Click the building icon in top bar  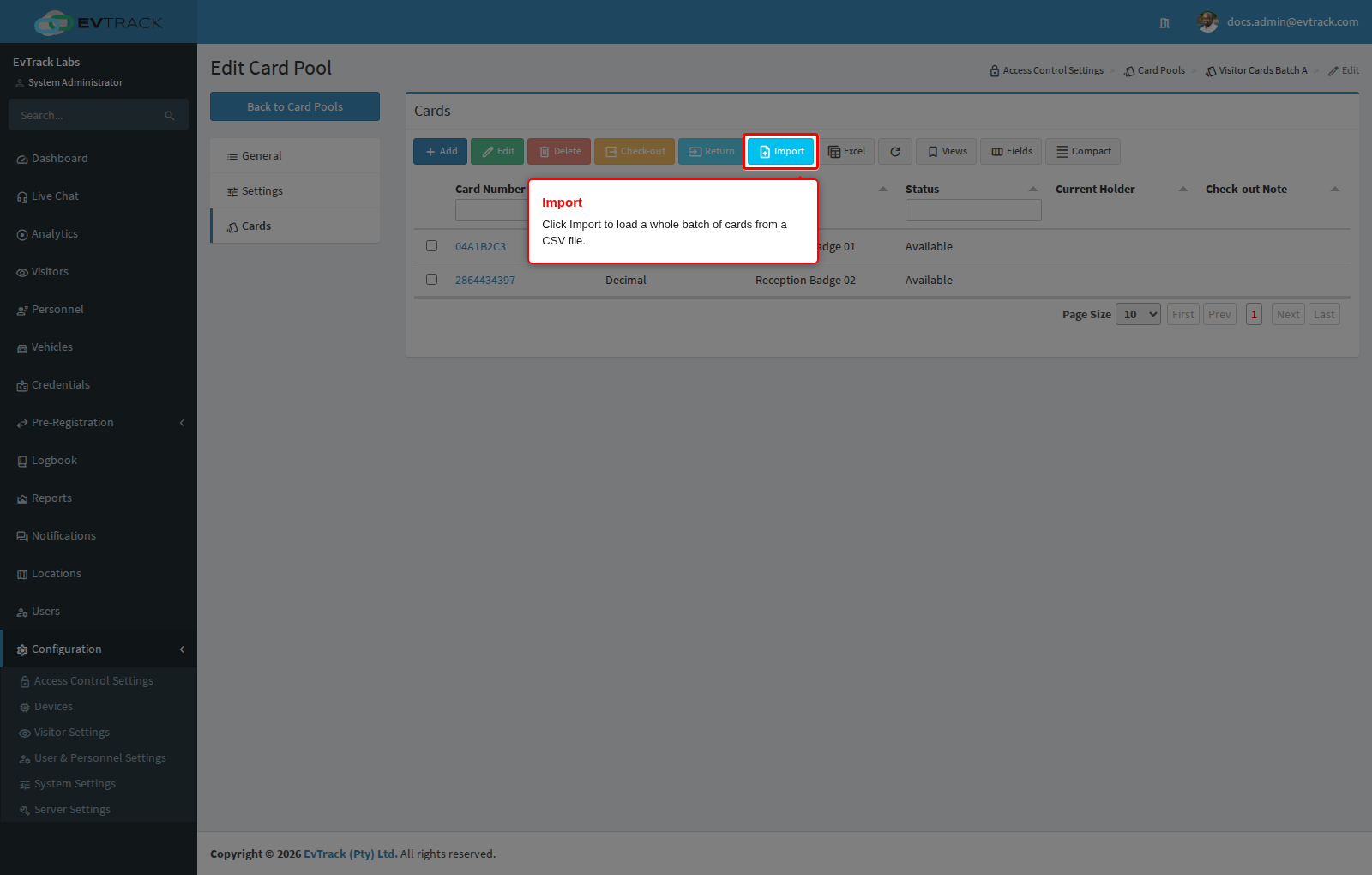click(1164, 23)
